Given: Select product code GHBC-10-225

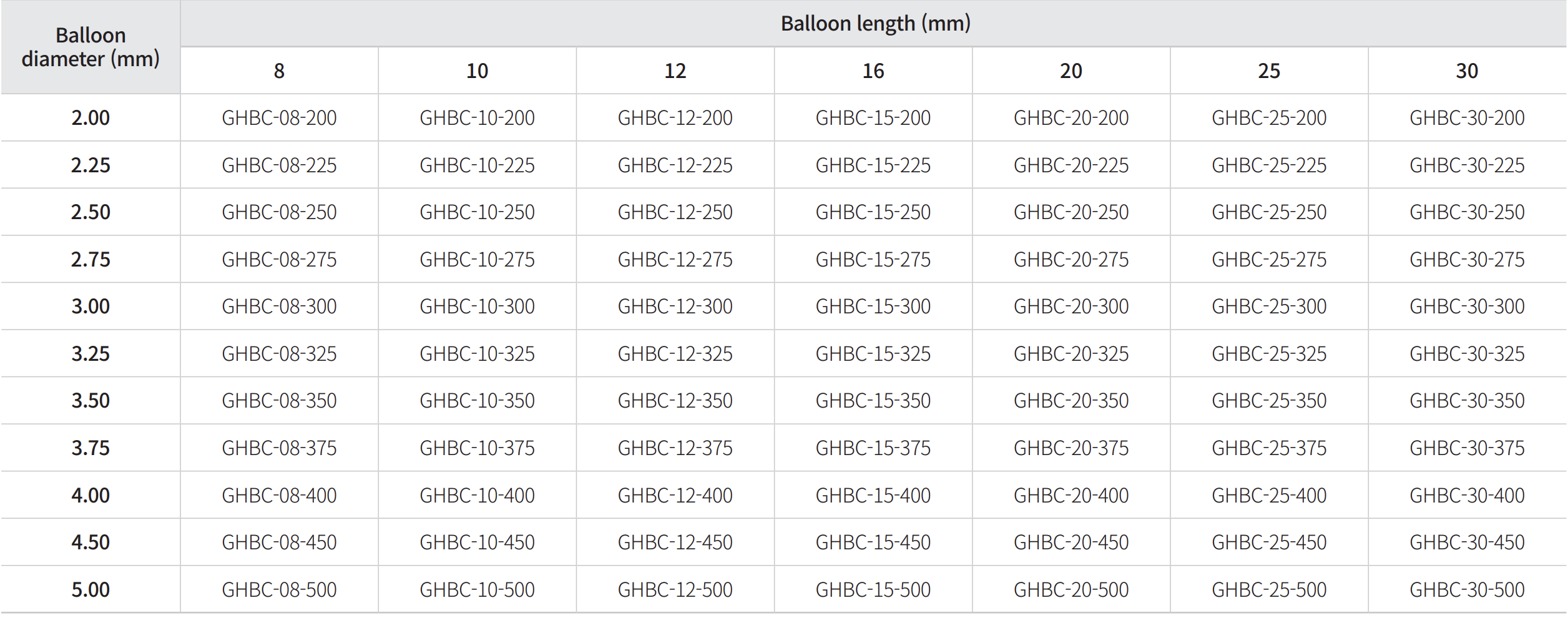Looking at the screenshot, I should (x=477, y=165).
